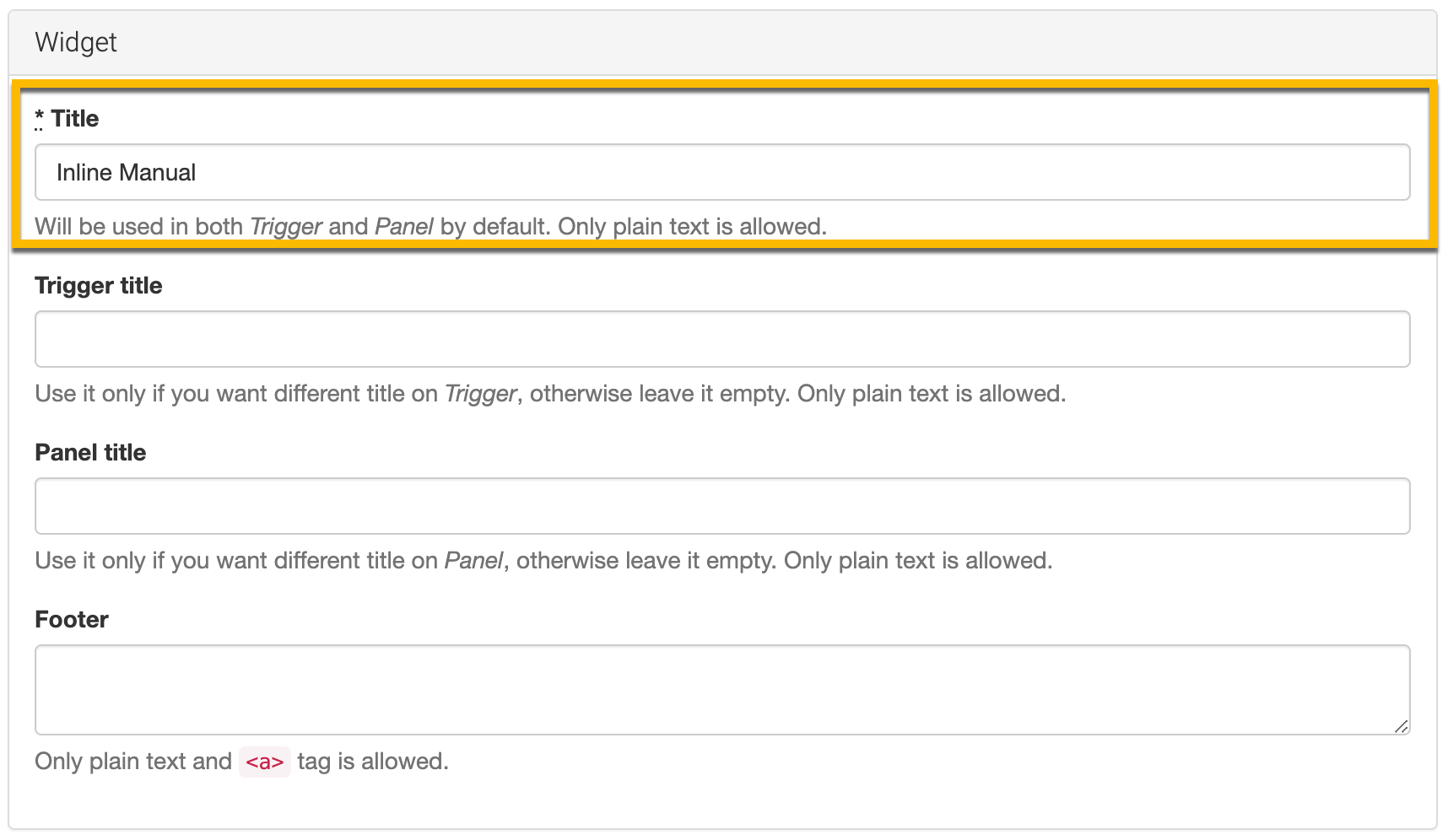Click the Footer textarea resize handle
The height and width of the screenshot is (840, 1448).
tap(1401, 726)
